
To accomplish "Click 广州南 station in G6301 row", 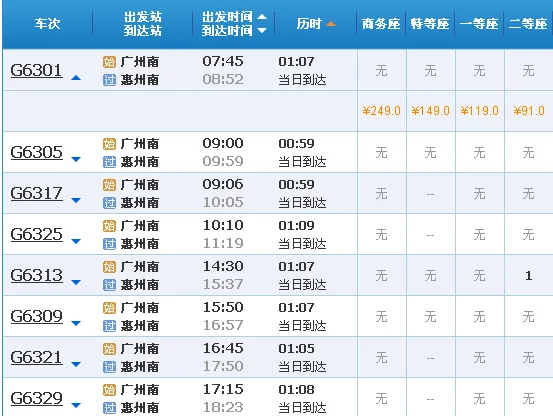I will (x=140, y=62).
